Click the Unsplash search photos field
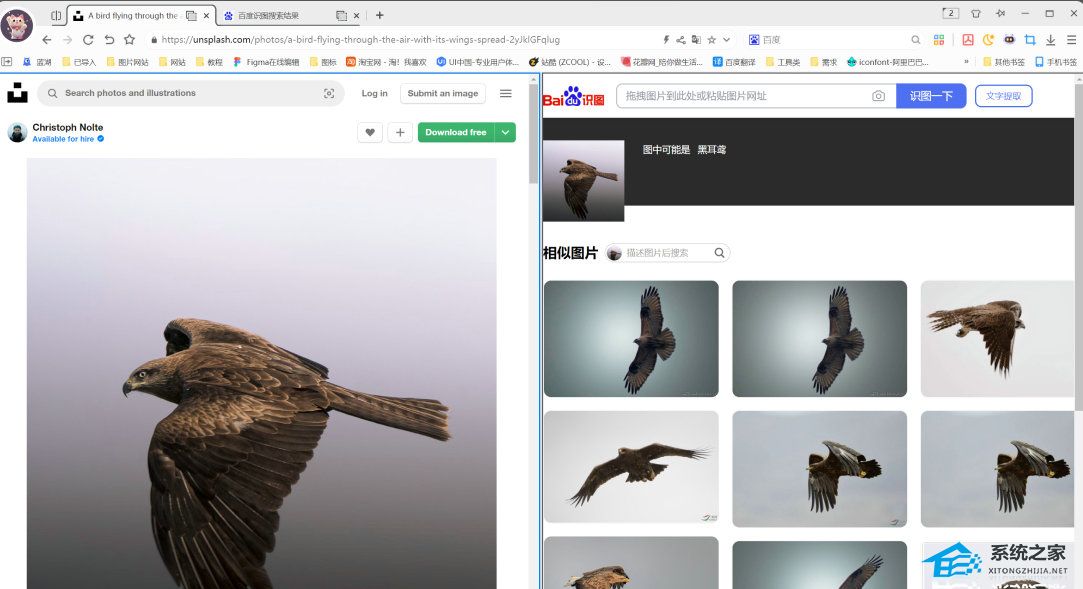 (x=191, y=93)
